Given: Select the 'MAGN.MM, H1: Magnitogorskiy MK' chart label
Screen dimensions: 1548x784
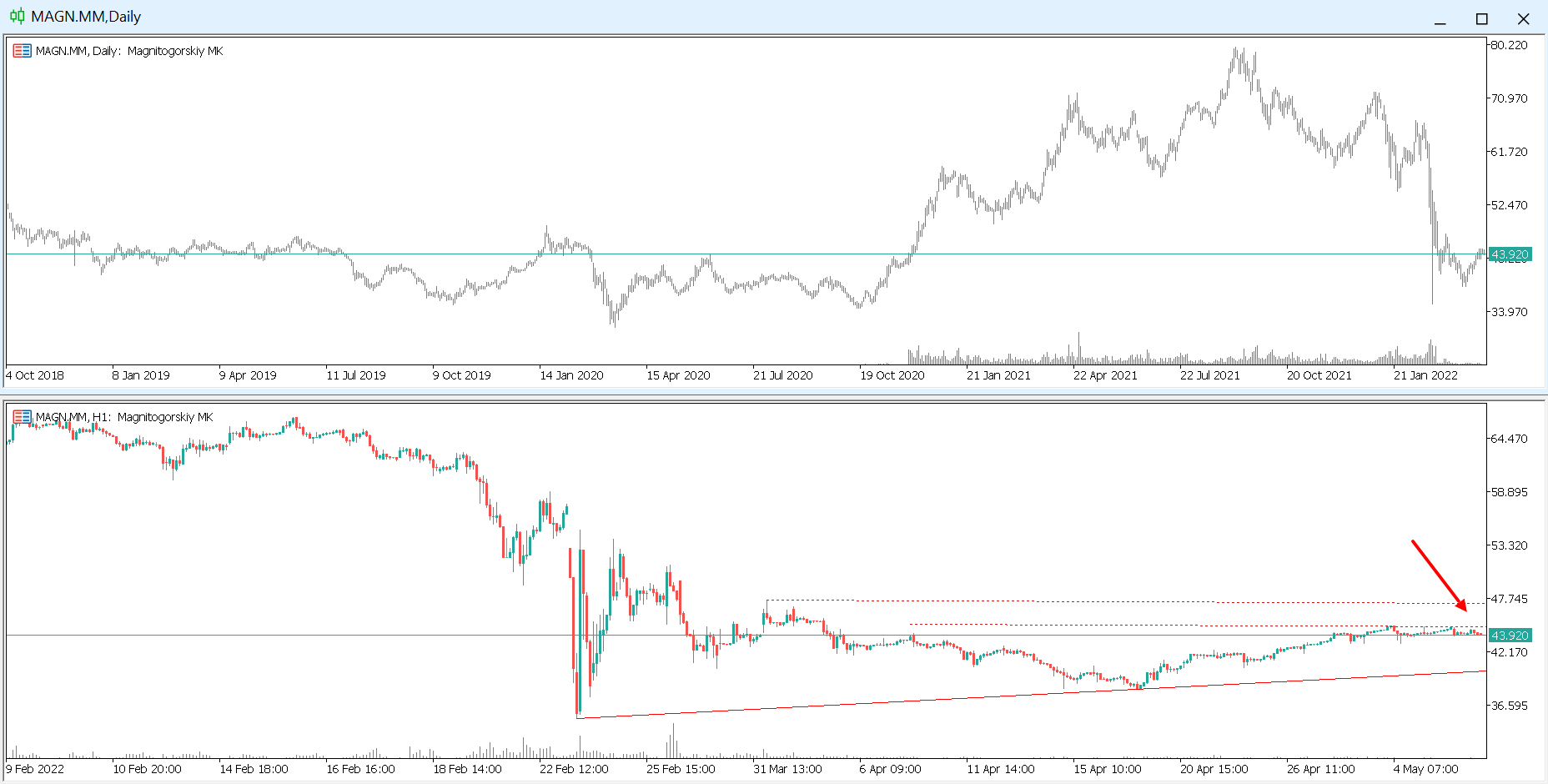Looking at the screenshot, I should 124,417.
